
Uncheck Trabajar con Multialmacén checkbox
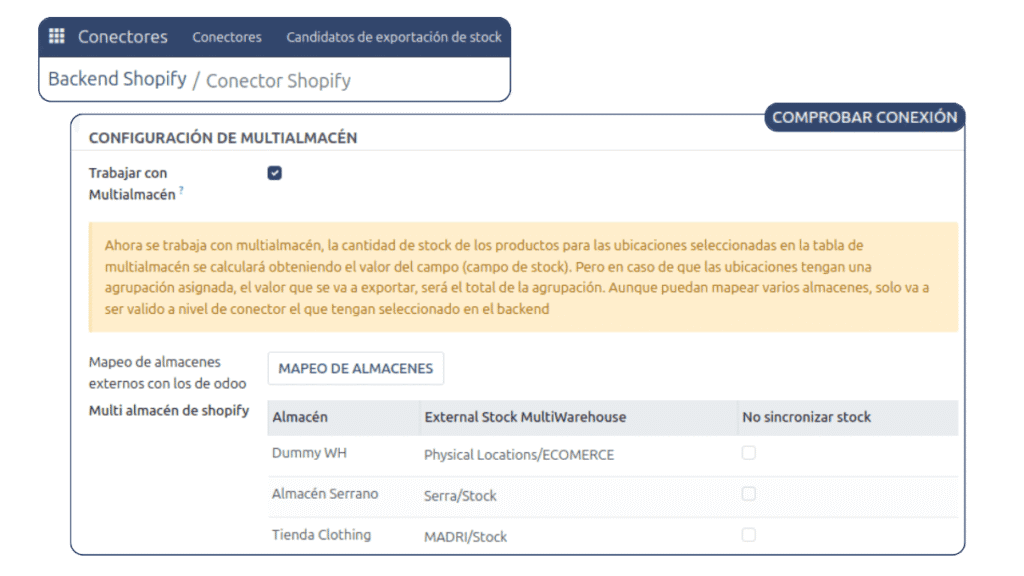(275, 173)
